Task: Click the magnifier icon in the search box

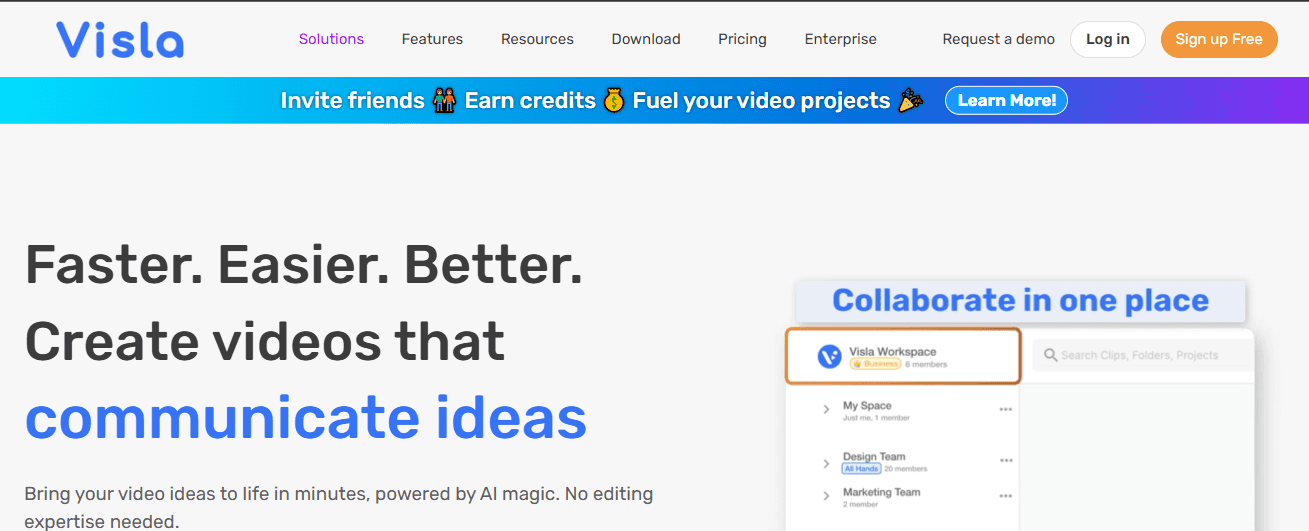Action: 1051,355
